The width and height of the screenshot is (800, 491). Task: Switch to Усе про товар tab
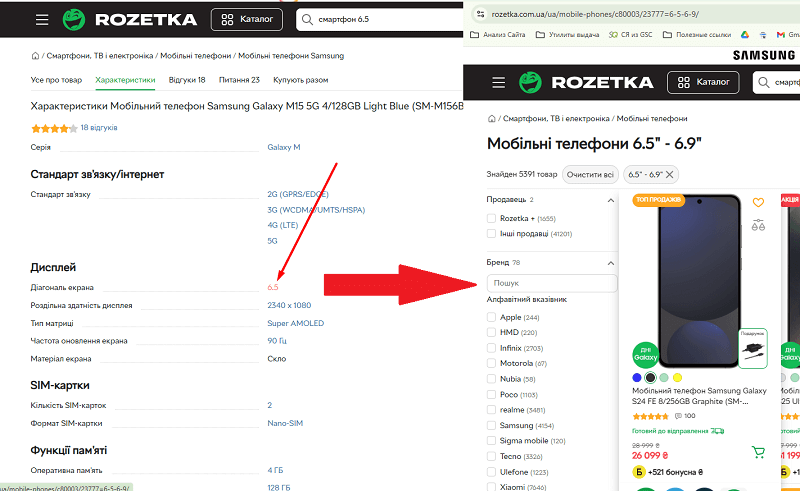tap(56, 80)
